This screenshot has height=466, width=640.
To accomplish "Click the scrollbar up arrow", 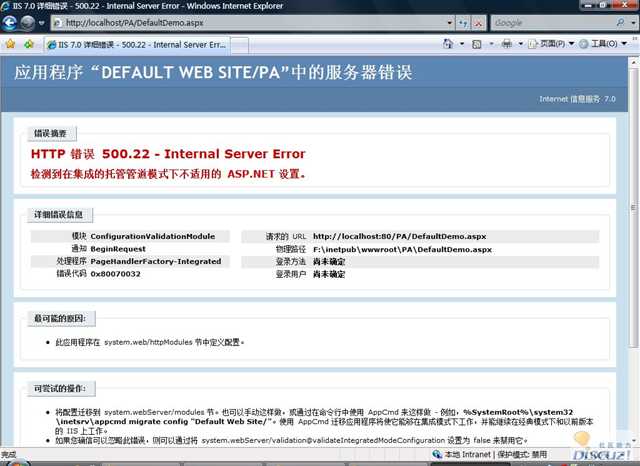I will click(634, 62).
